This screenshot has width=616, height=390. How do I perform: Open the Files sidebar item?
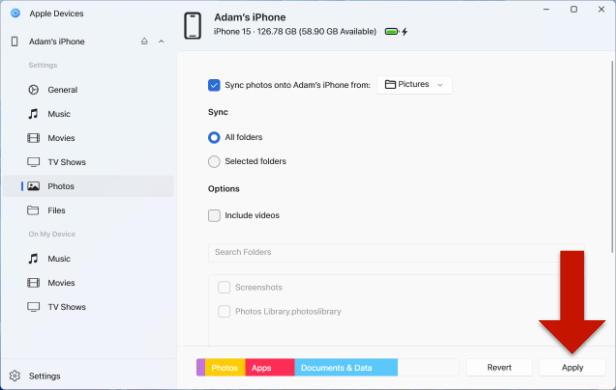tap(88, 211)
